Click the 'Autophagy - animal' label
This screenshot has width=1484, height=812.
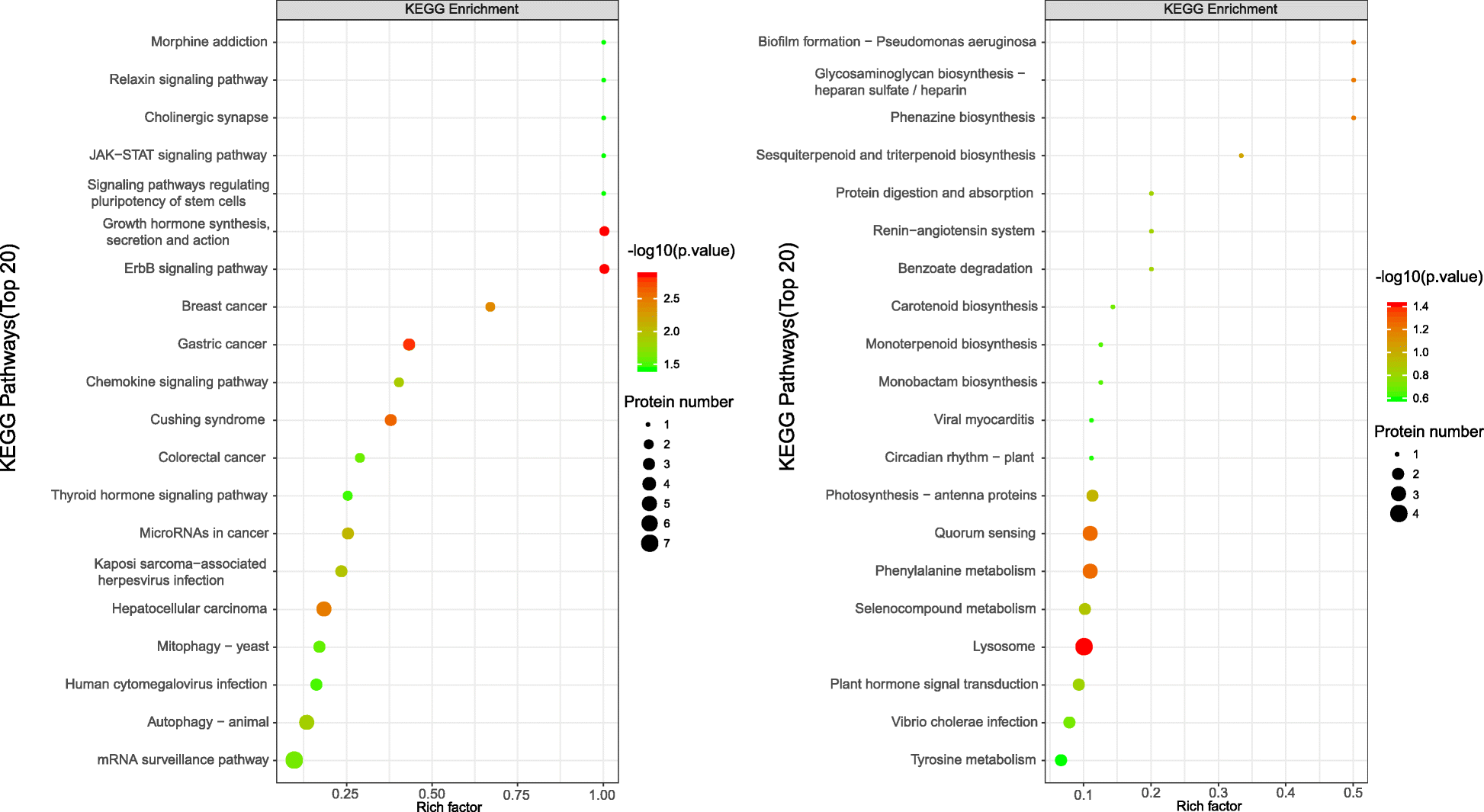(x=208, y=722)
